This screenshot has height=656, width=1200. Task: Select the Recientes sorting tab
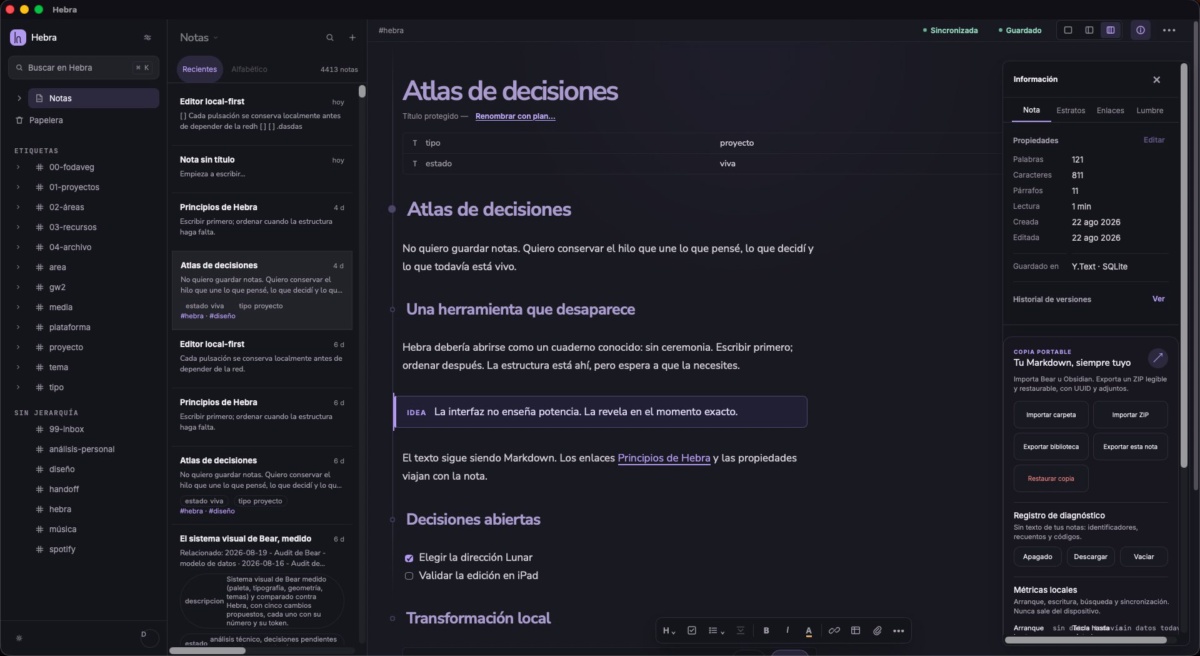coord(199,69)
